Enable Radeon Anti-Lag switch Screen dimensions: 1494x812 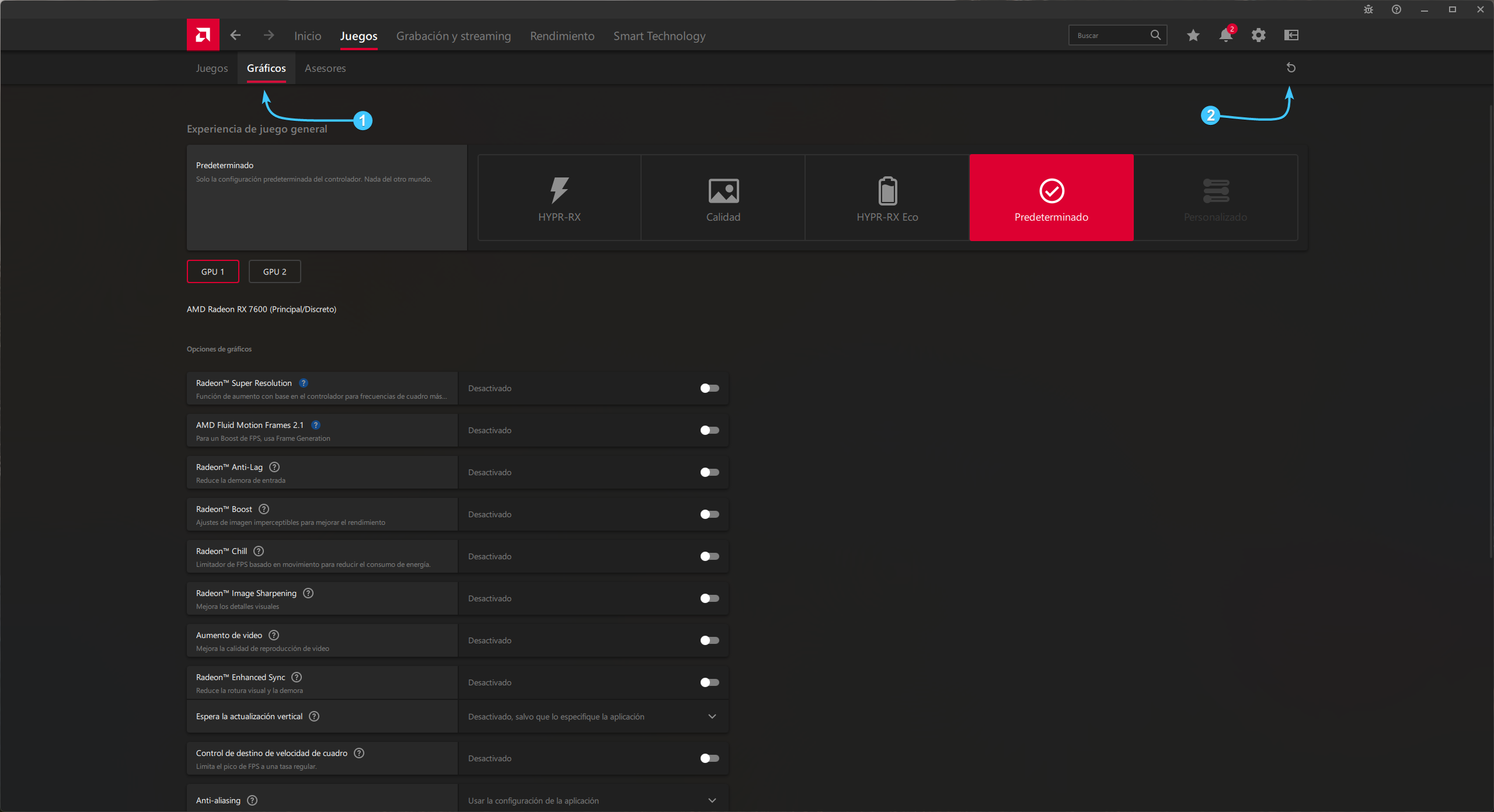[709, 472]
